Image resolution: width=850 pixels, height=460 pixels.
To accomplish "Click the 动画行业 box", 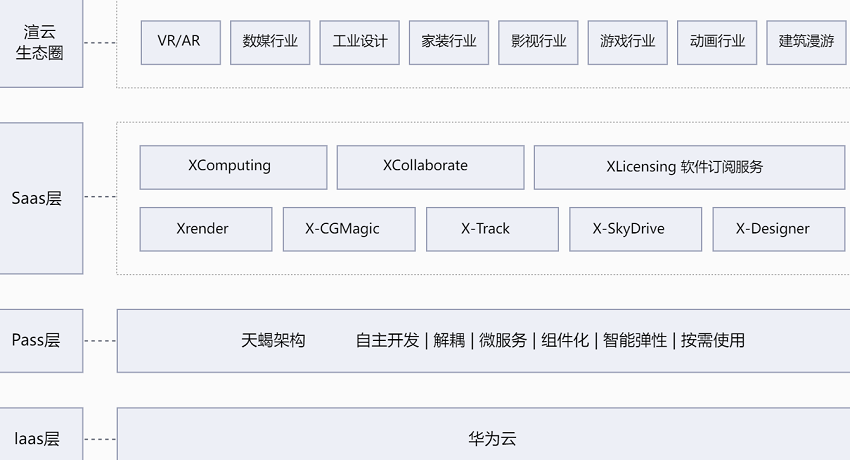I will coord(717,42).
